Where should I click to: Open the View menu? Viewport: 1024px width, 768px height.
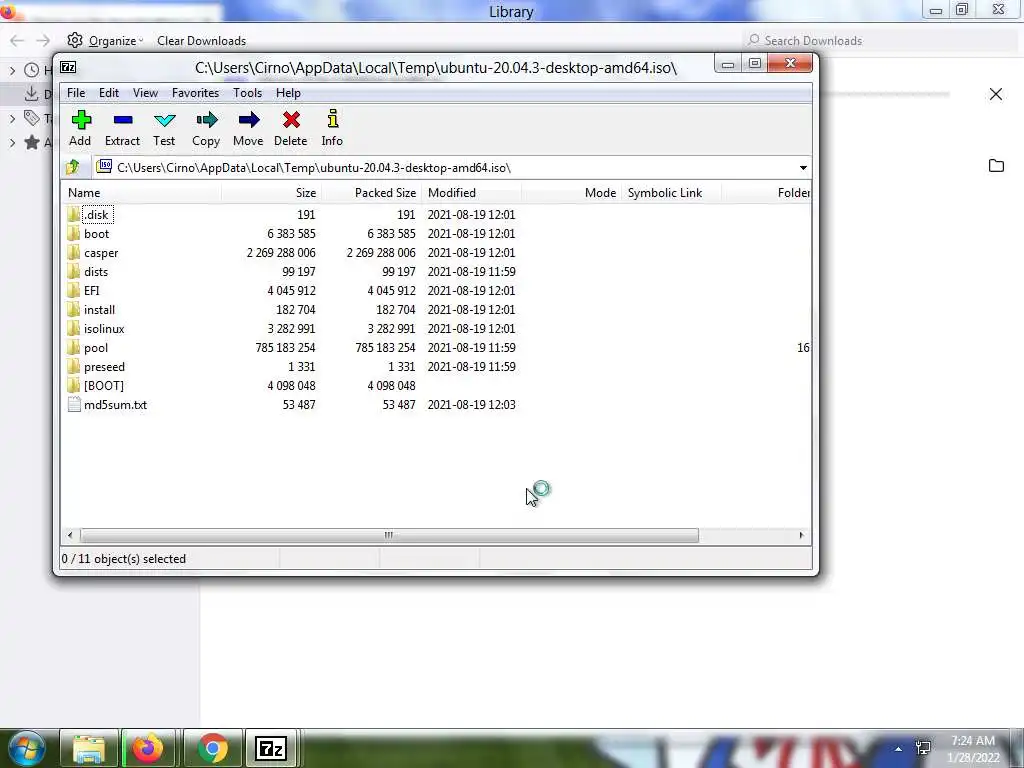click(x=145, y=93)
